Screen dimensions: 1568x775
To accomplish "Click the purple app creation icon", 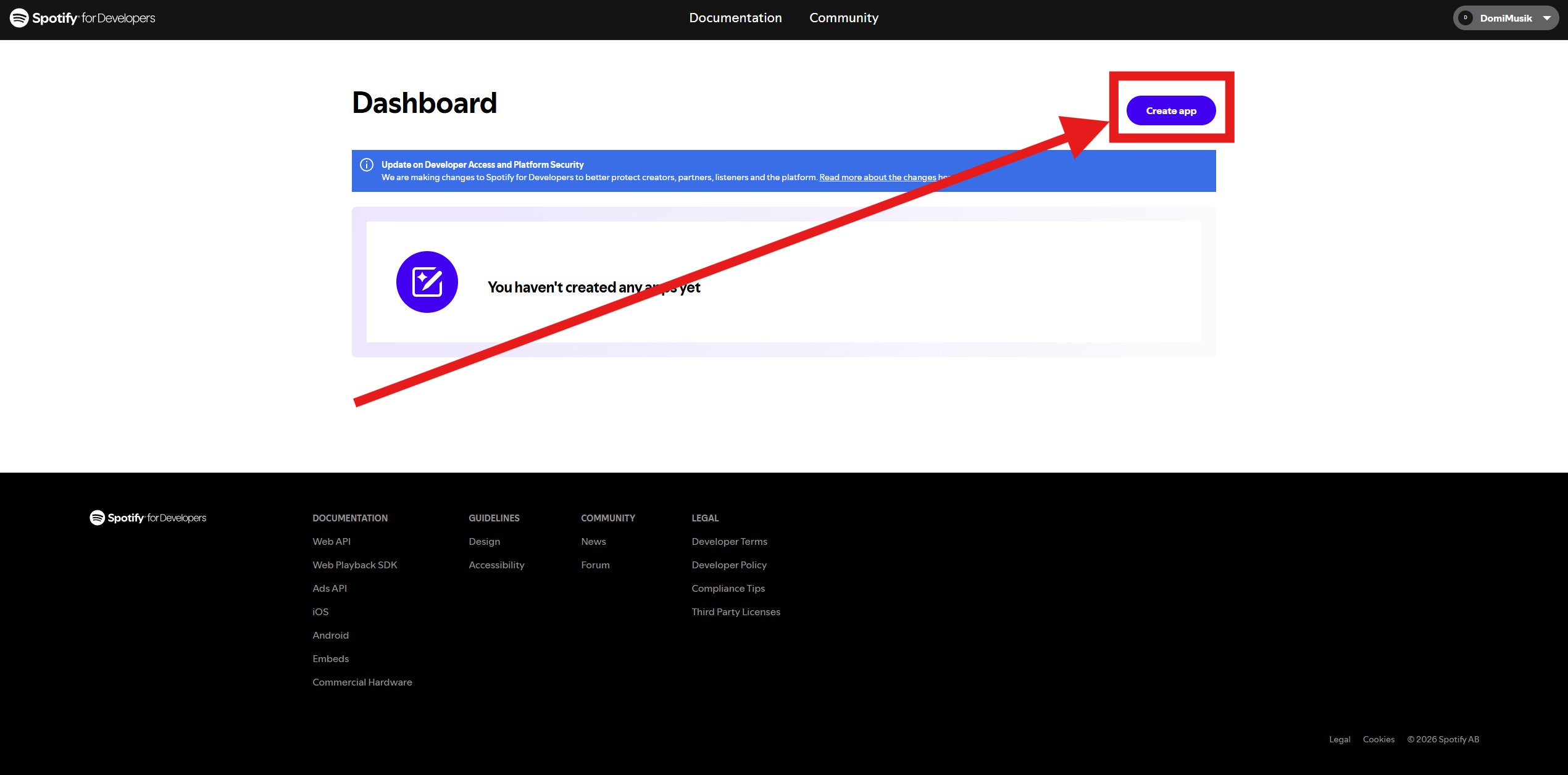I will tap(427, 281).
